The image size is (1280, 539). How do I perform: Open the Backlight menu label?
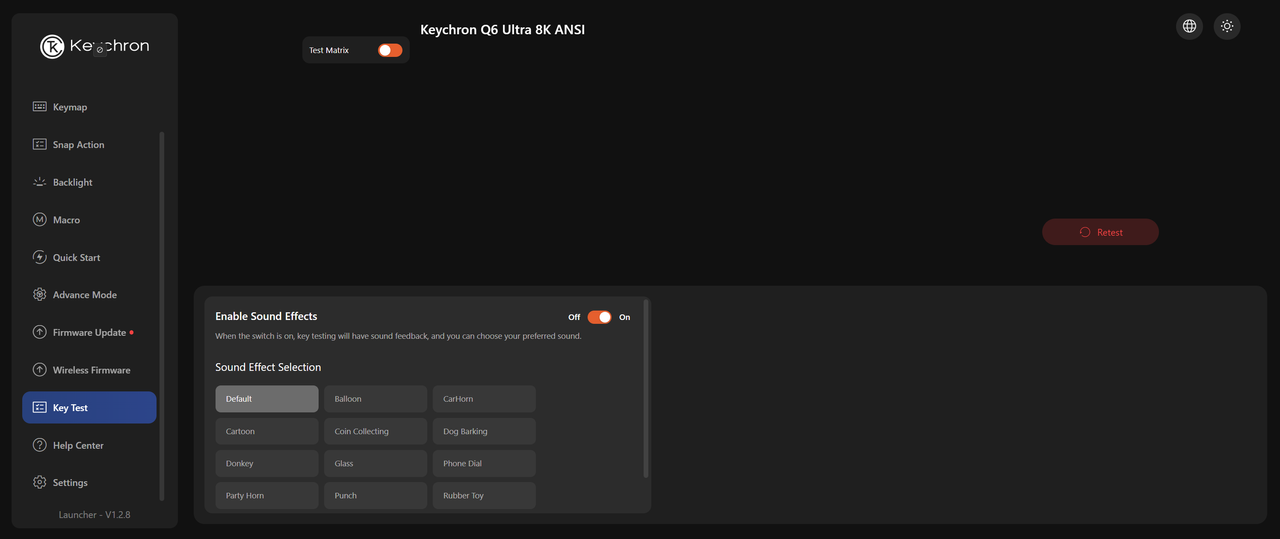[73, 182]
